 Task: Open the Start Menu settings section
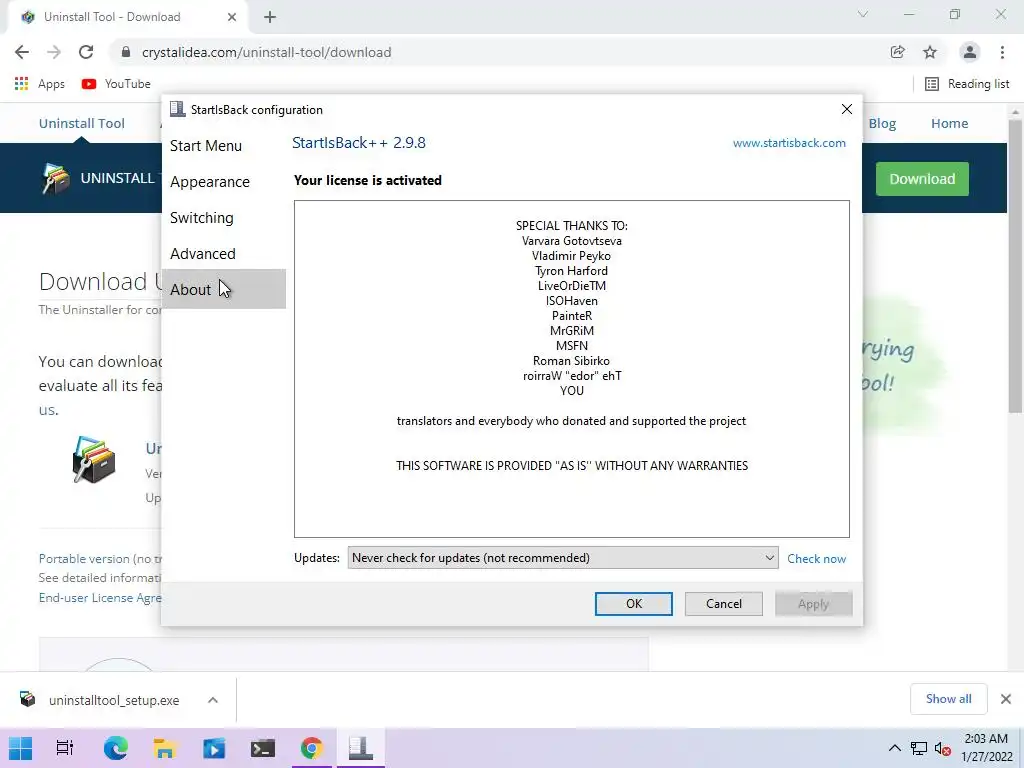tap(206, 146)
